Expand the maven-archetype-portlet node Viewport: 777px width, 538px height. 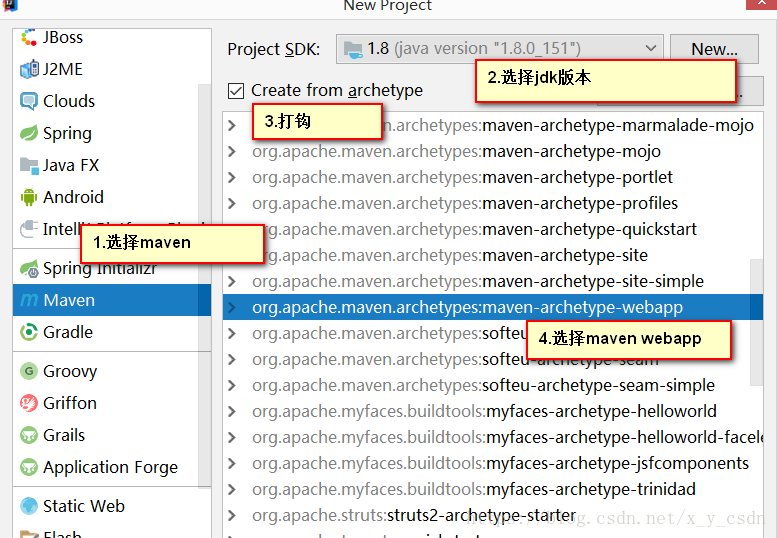pyautogui.click(x=232, y=177)
